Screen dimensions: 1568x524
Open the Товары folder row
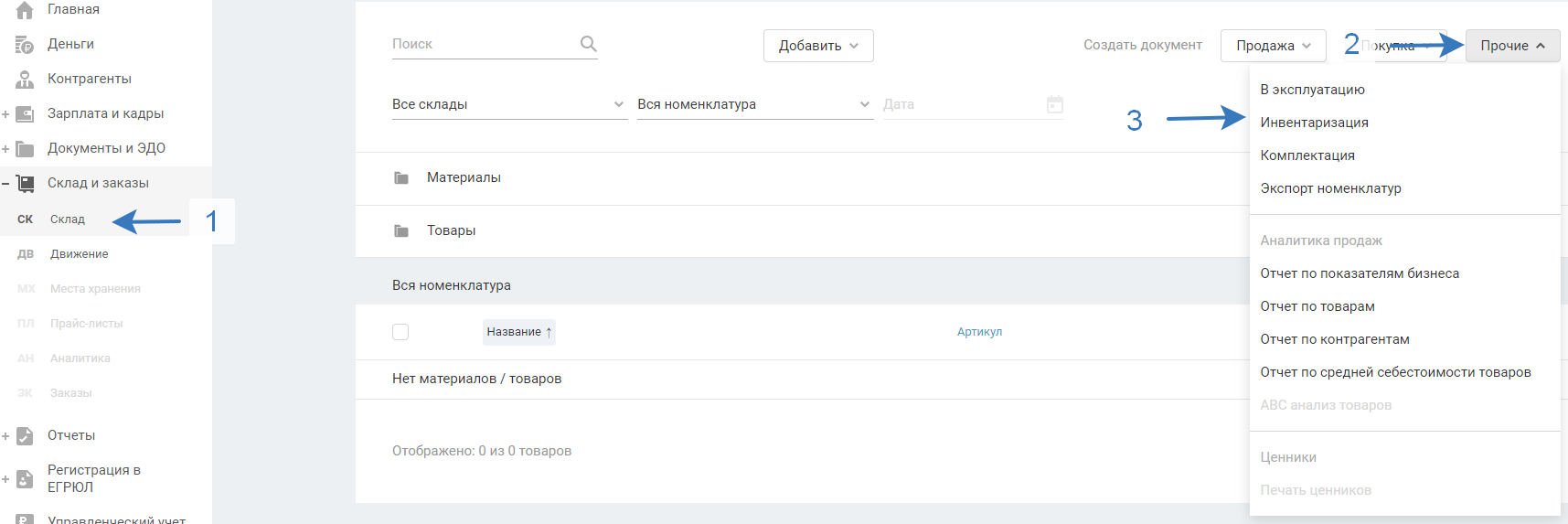point(802,231)
